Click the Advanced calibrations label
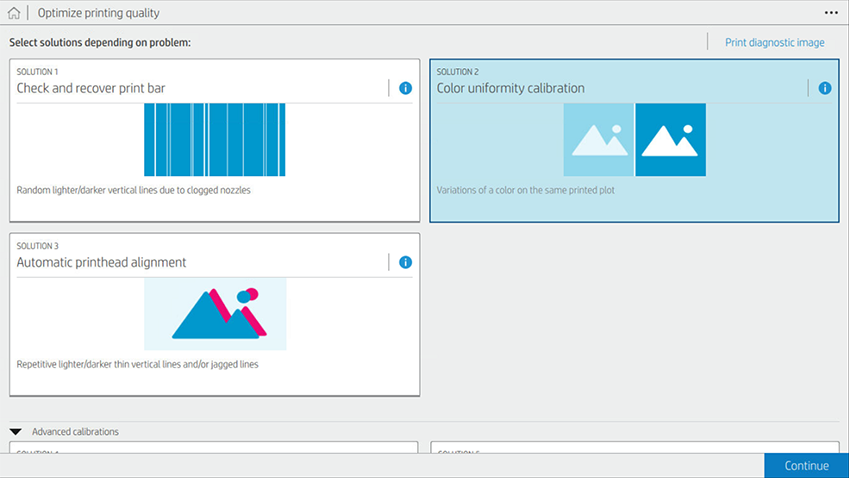Viewport: 849px width, 478px height. (75, 432)
